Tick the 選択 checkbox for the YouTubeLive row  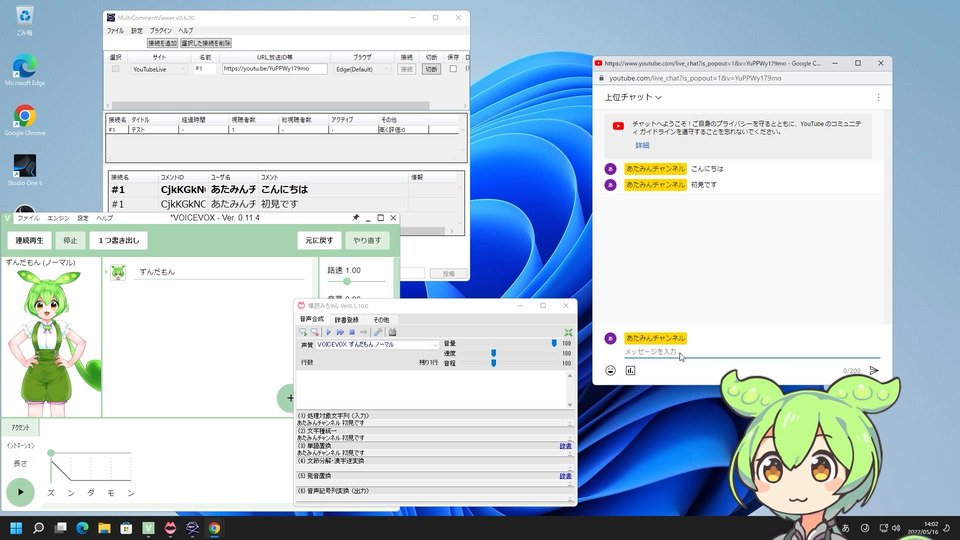click(115, 69)
